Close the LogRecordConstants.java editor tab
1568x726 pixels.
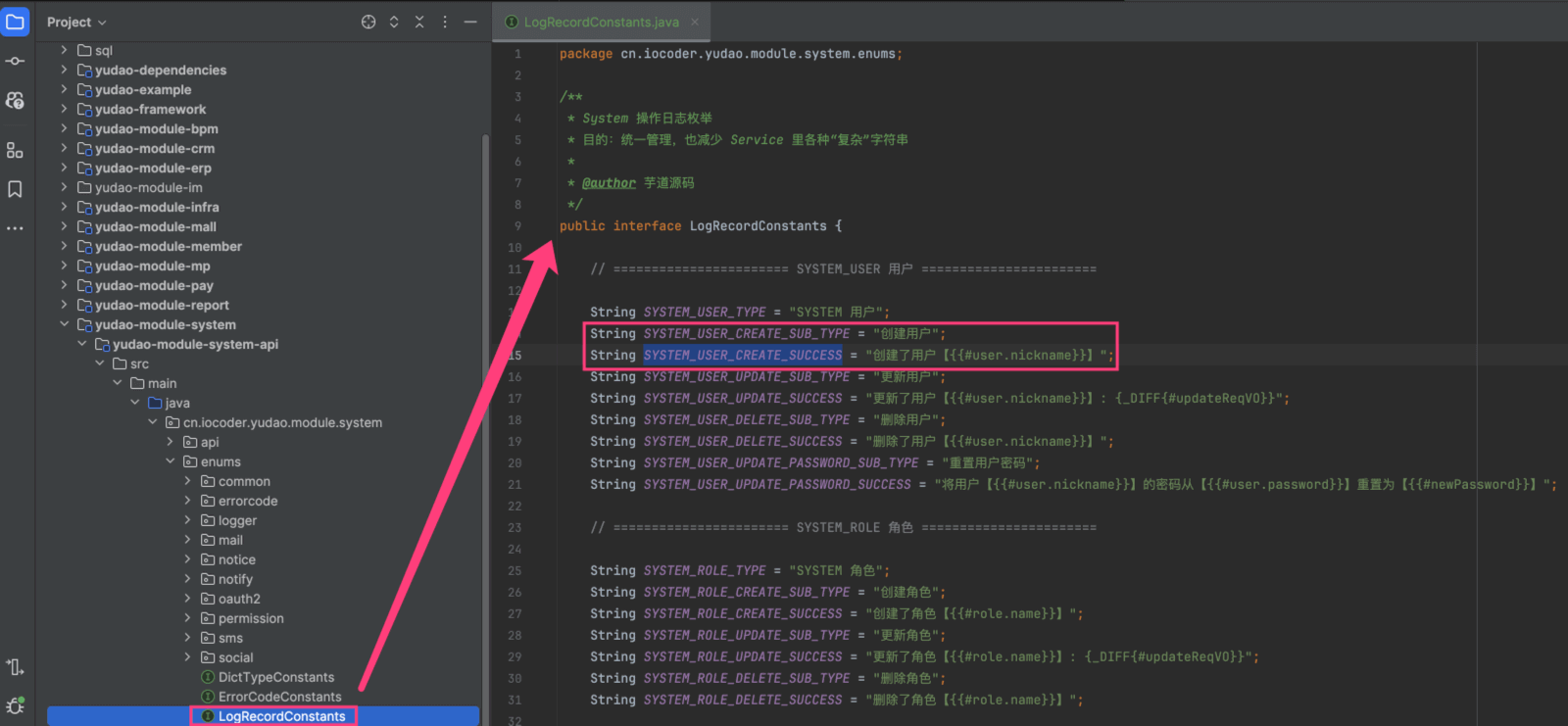(x=695, y=22)
